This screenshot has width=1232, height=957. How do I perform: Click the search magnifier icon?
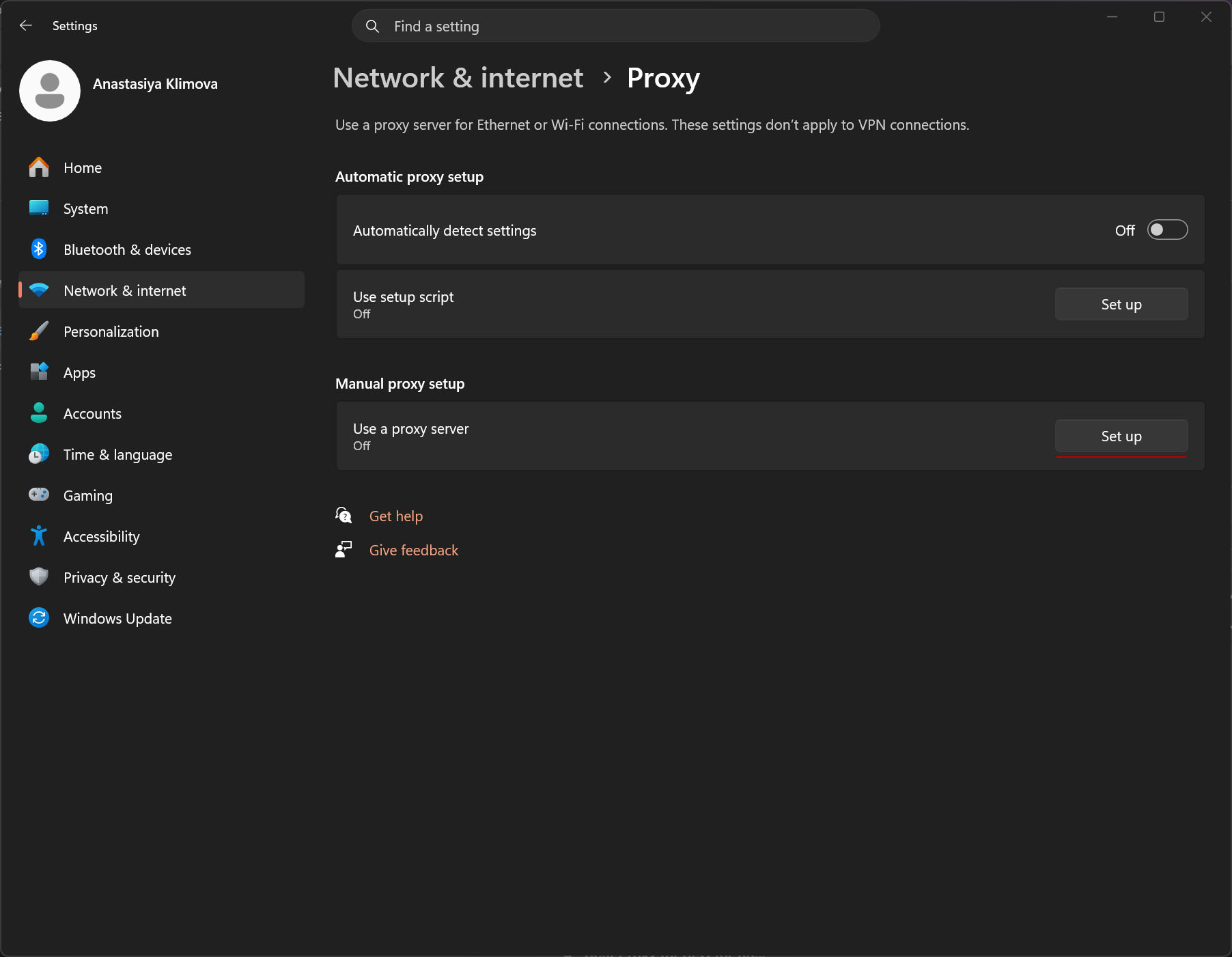(372, 26)
